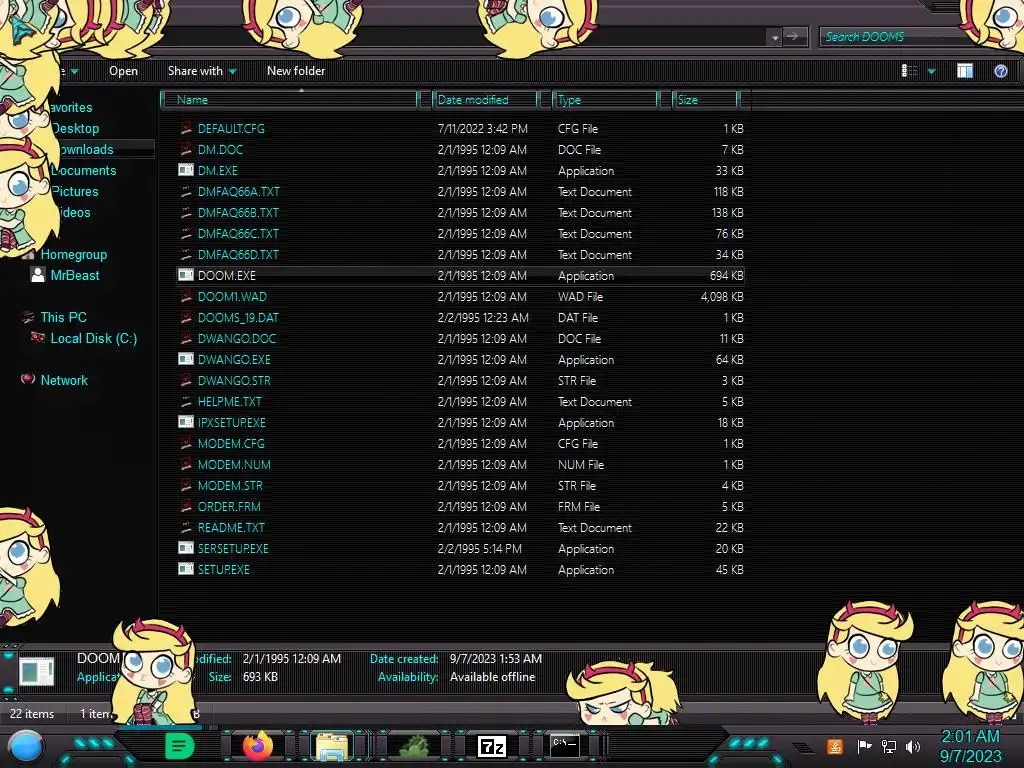This screenshot has width=1024, height=768.
Task: Click the DM.EXE file icon
Action: (x=186, y=170)
